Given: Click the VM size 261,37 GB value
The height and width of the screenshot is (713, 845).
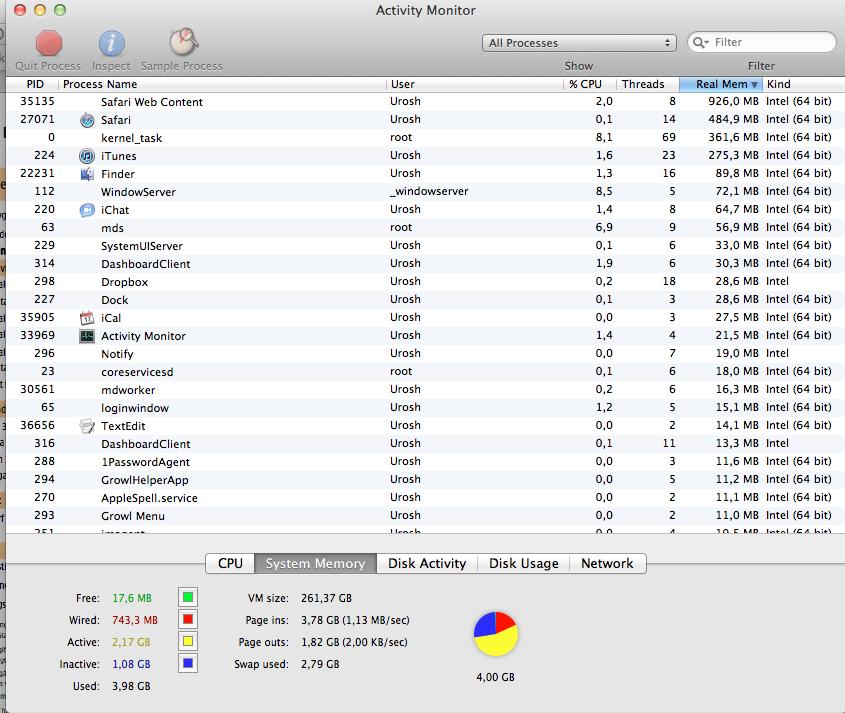Looking at the screenshot, I should (327, 598).
